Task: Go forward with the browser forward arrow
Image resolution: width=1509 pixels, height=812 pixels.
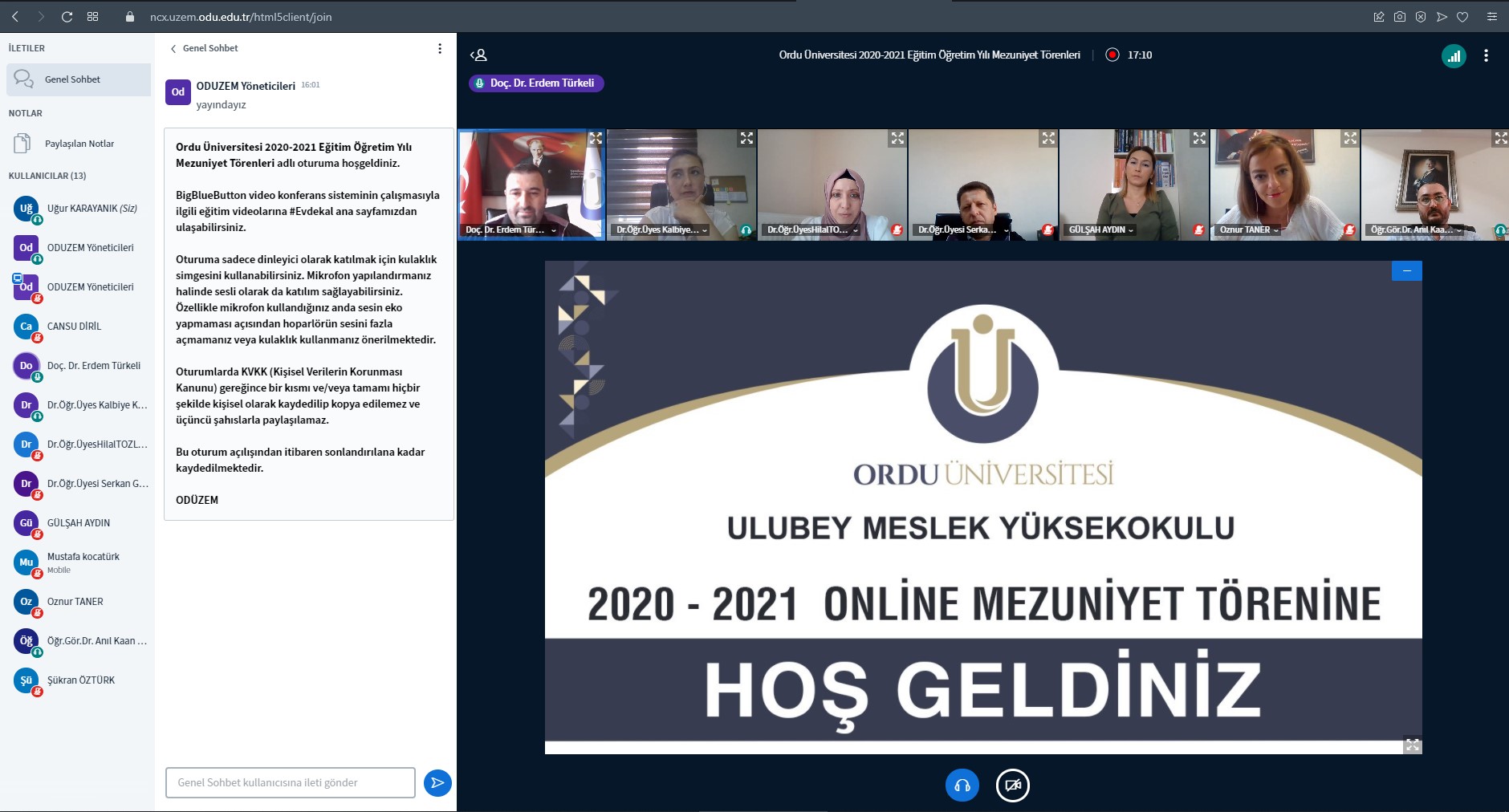Action: click(x=41, y=16)
